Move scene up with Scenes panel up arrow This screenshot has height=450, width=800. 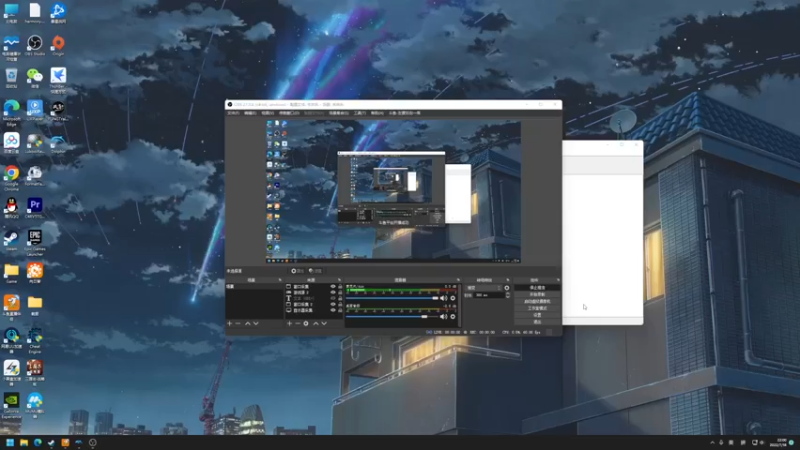click(x=247, y=323)
